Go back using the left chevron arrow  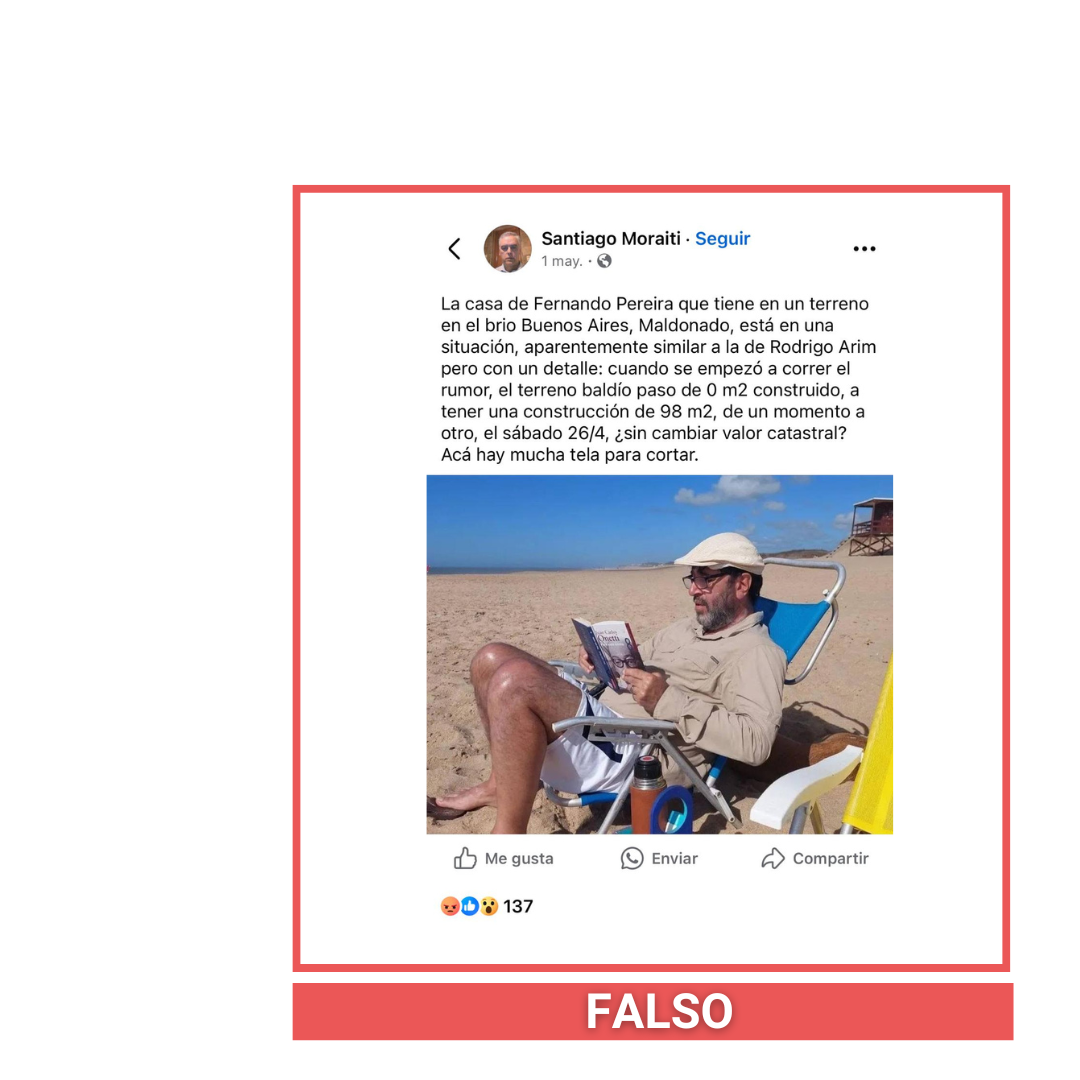454,249
